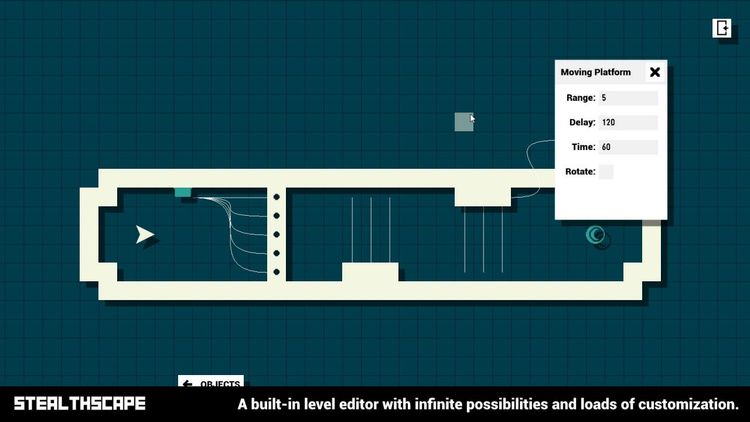This screenshot has width=750, height=422.
Task: Select the white arrow player spawn
Action: [x=144, y=234]
